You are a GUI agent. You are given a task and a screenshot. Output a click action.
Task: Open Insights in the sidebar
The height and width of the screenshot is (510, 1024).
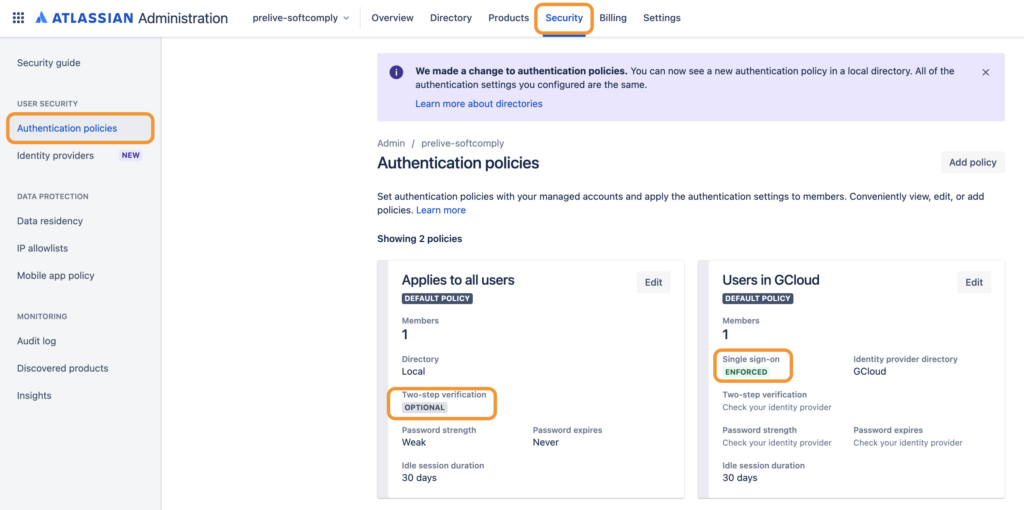coord(34,396)
